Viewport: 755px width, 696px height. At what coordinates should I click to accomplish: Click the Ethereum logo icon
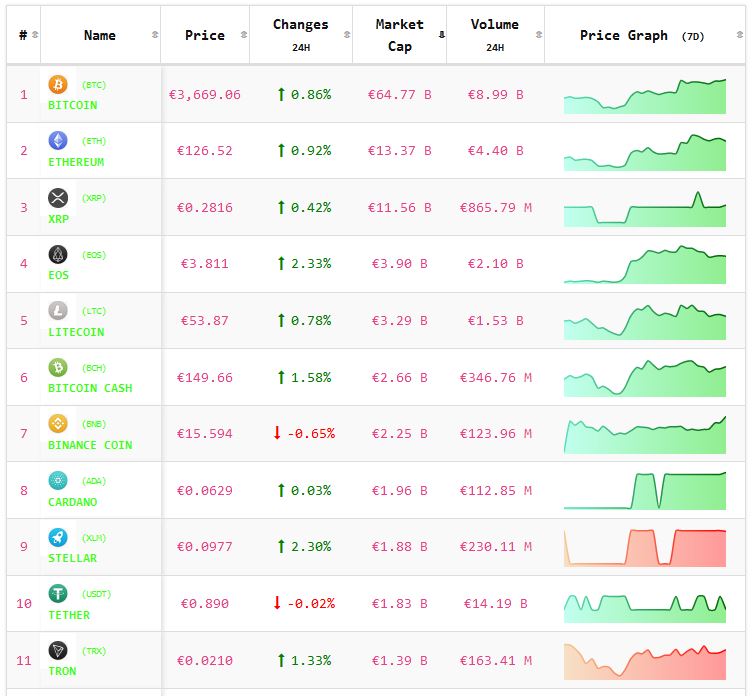click(58, 141)
